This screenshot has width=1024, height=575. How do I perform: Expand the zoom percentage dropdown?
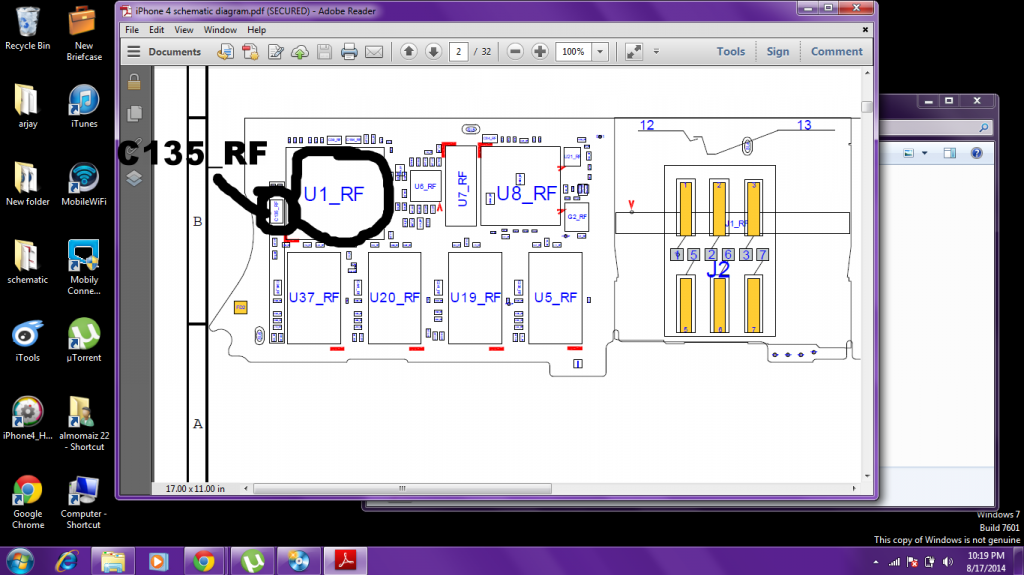pos(600,52)
